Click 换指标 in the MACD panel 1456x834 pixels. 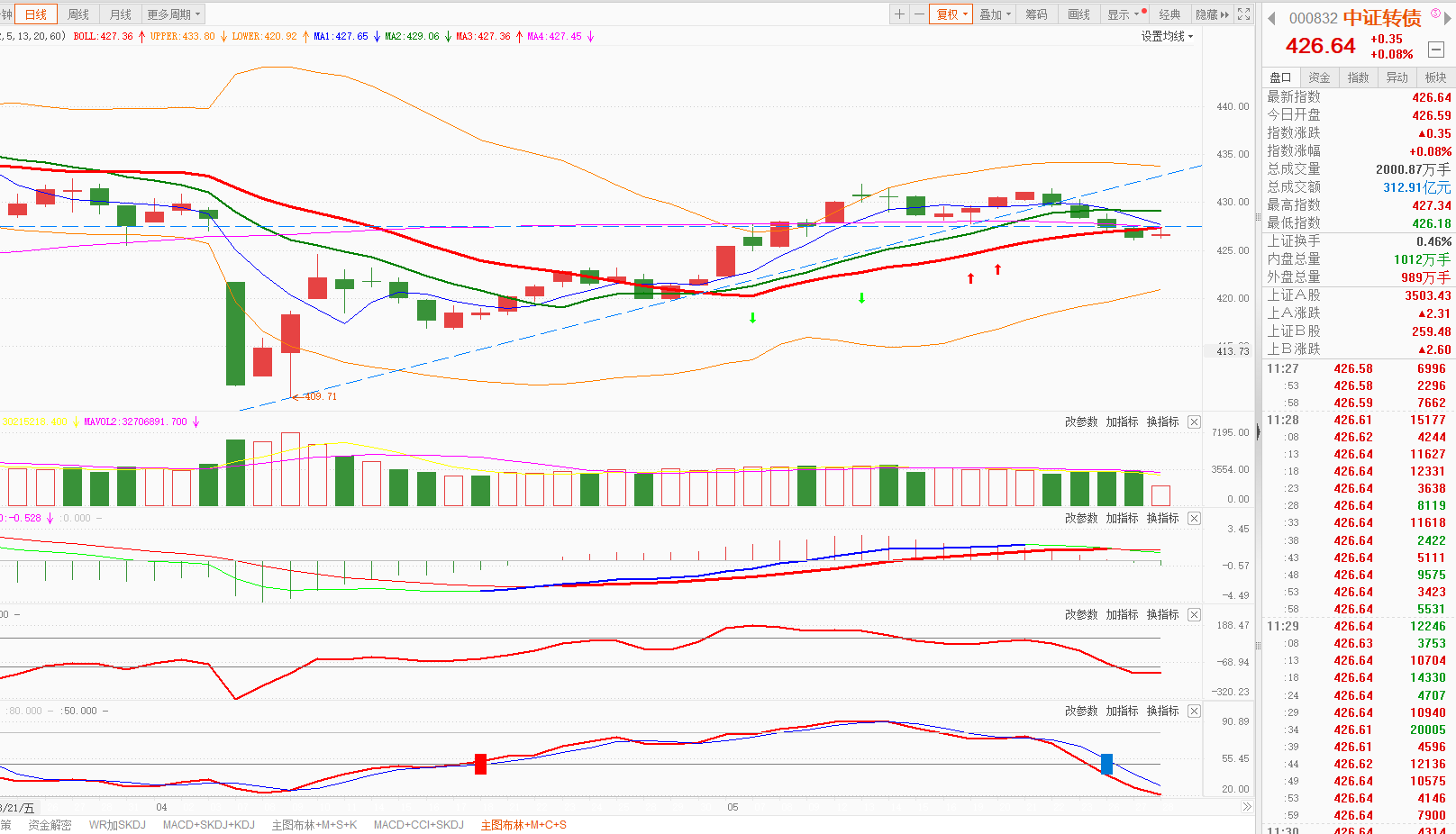click(x=1162, y=518)
